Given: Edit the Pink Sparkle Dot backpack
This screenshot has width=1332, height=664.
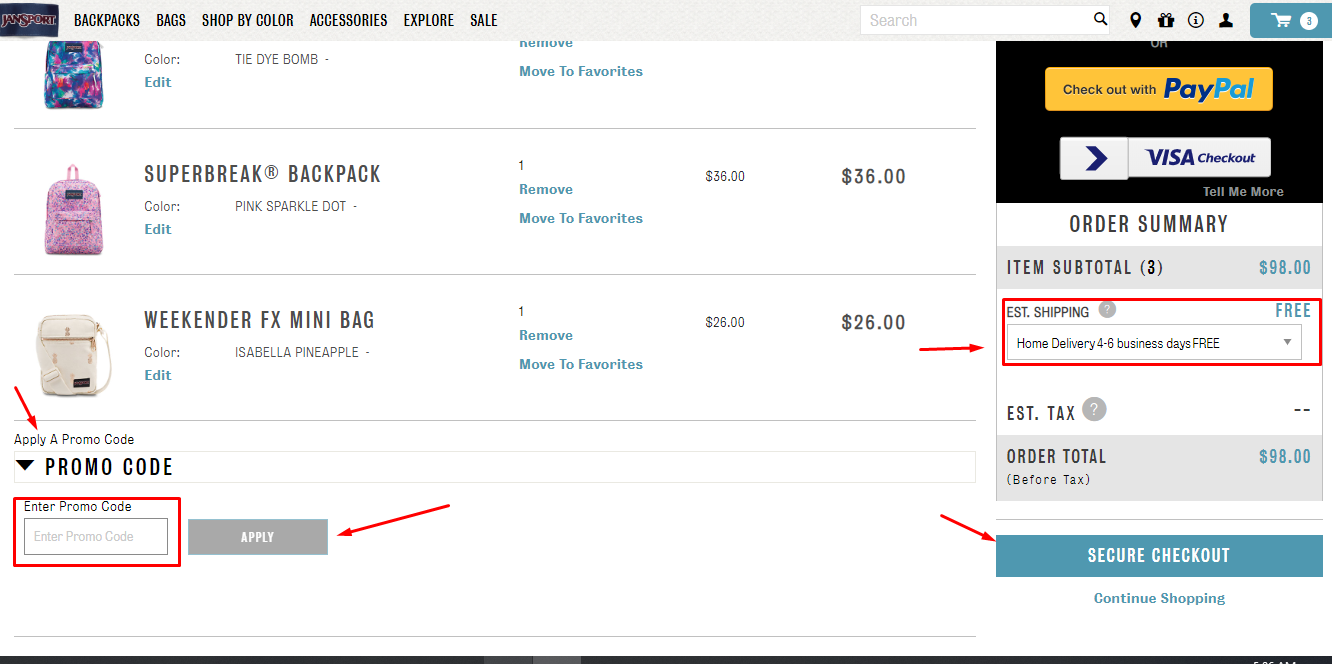Looking at the screenshot, I should coord(158,229).
